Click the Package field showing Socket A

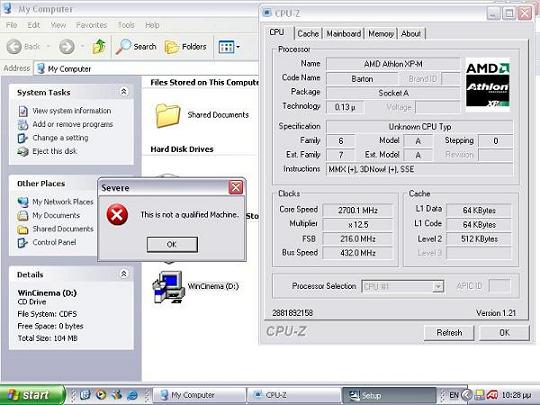pyautogui.click(x=393, y=93)
